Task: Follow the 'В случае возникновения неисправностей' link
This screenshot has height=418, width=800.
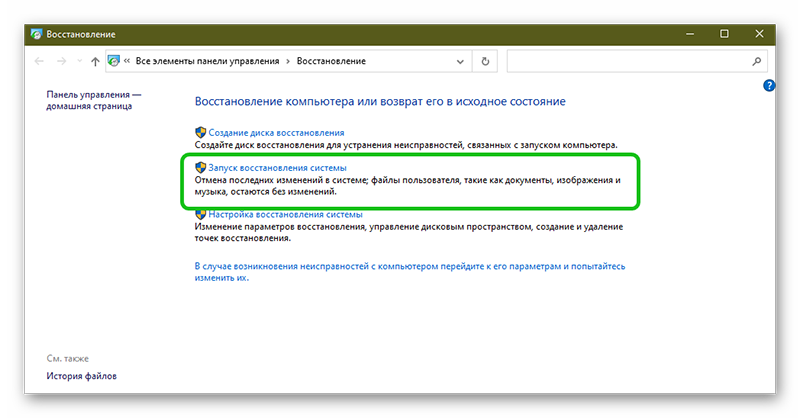Action: pyautogui.click(x=410, y=272)
